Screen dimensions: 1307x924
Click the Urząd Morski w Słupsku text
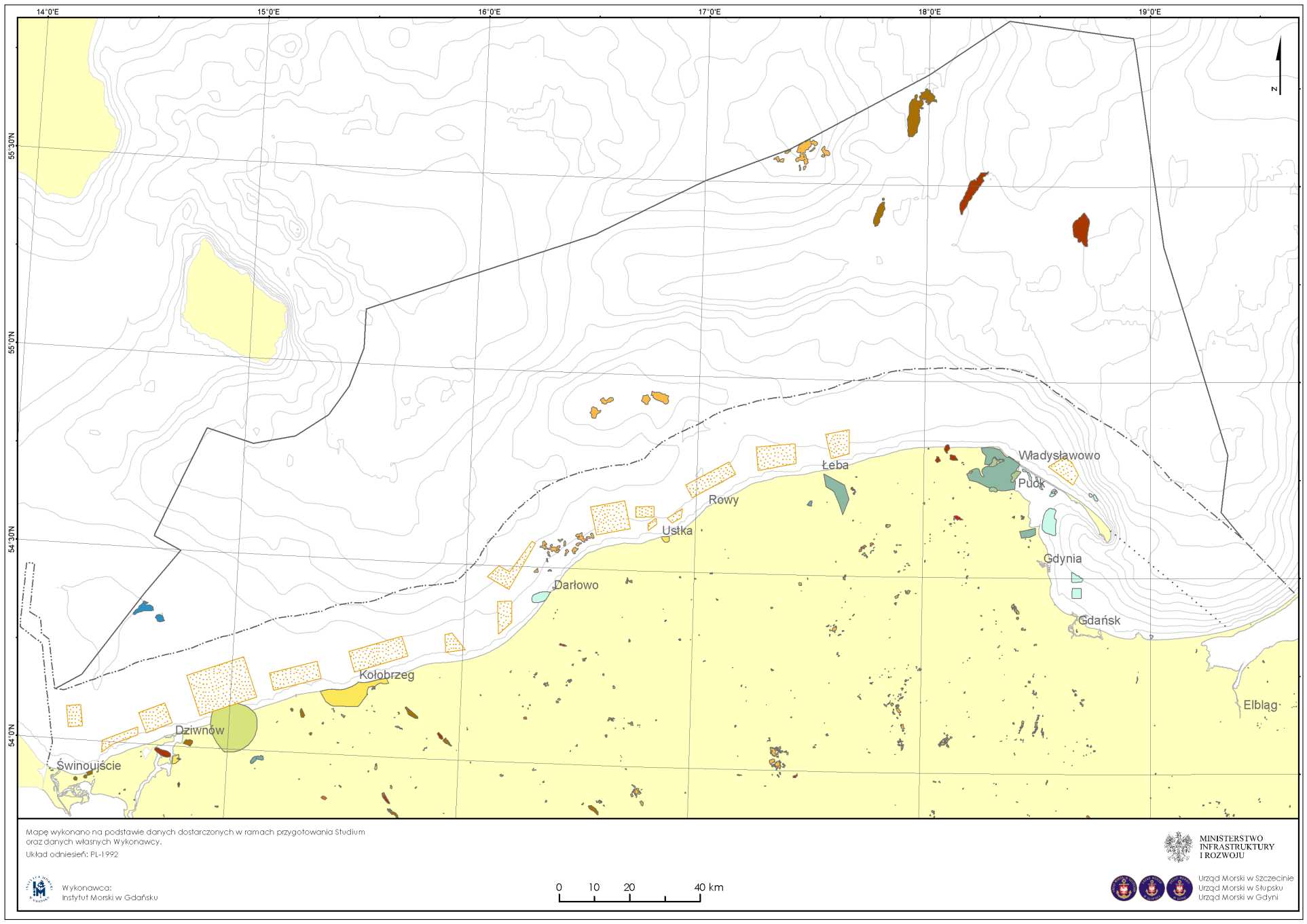pos(1240,888)
